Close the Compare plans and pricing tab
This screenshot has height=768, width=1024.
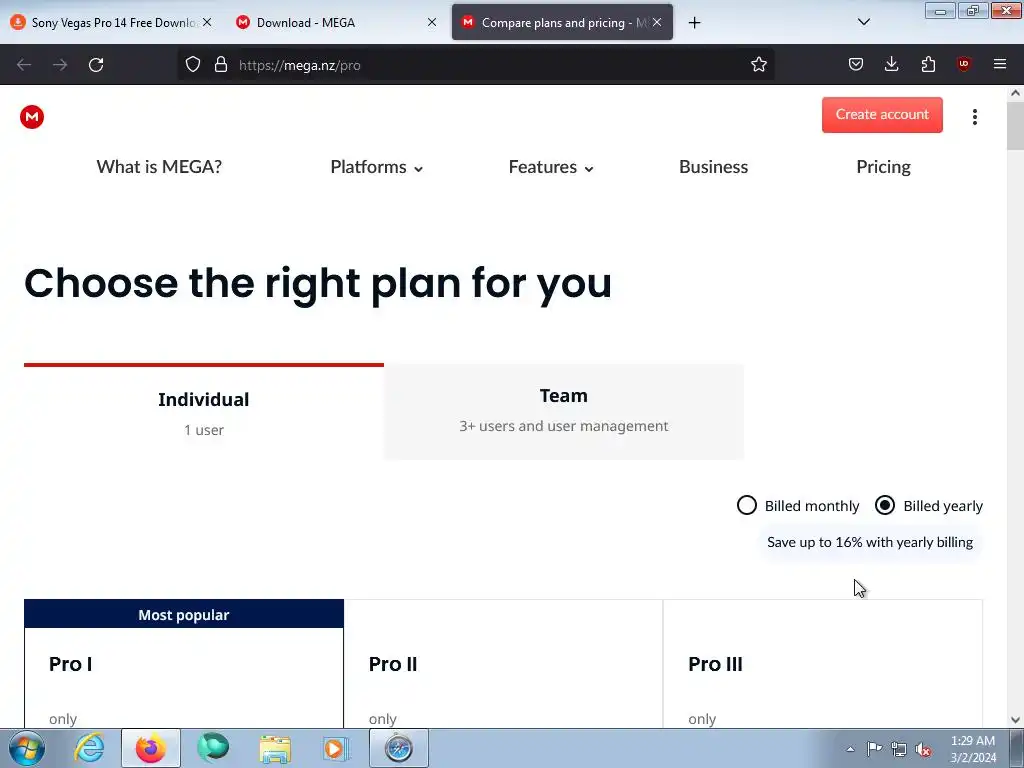657,22
